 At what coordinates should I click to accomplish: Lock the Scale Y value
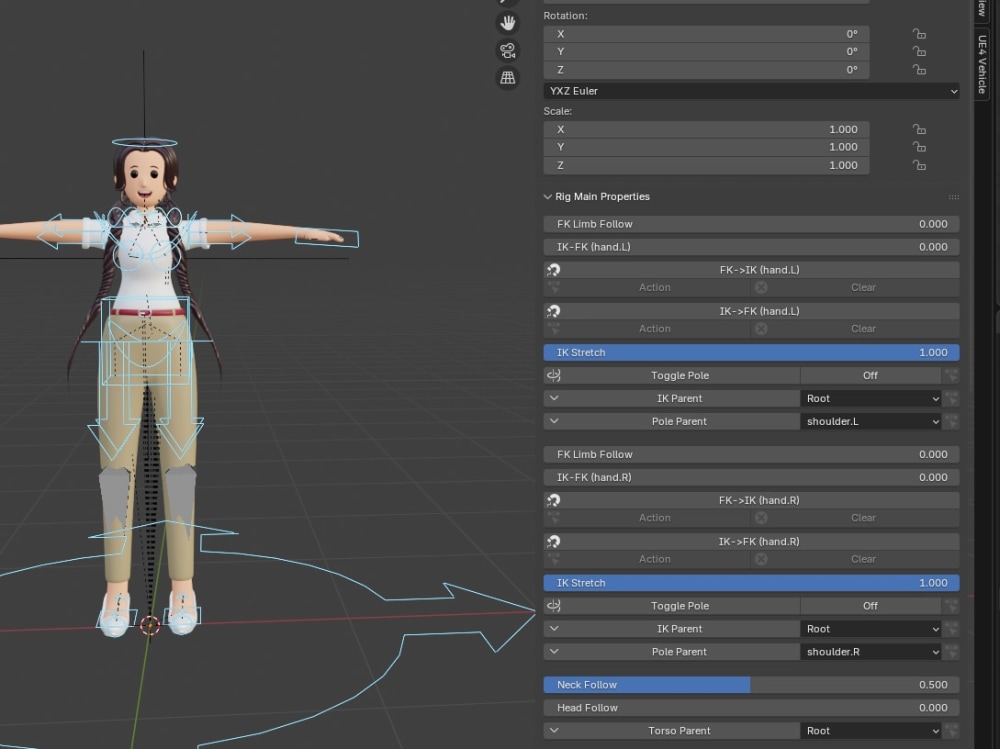pos(919,147)
